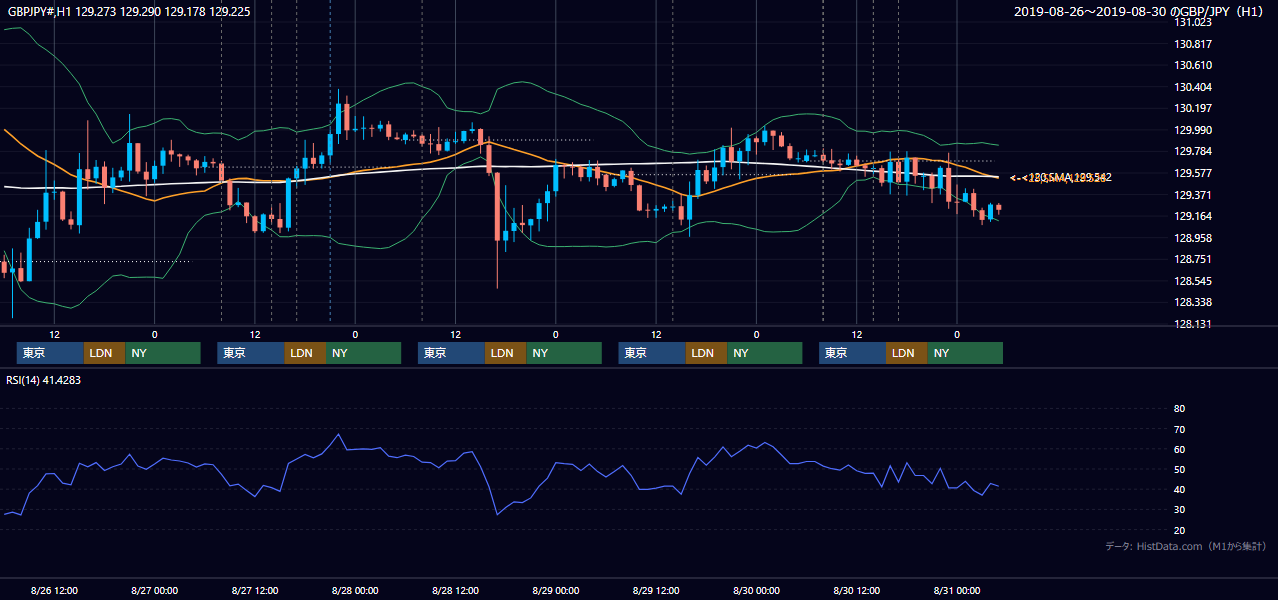Image resolution: width=1278 pixels, height=600 pixels.
Task: Click the 128.338 price axis label
Action: [x=1195, y=302]
